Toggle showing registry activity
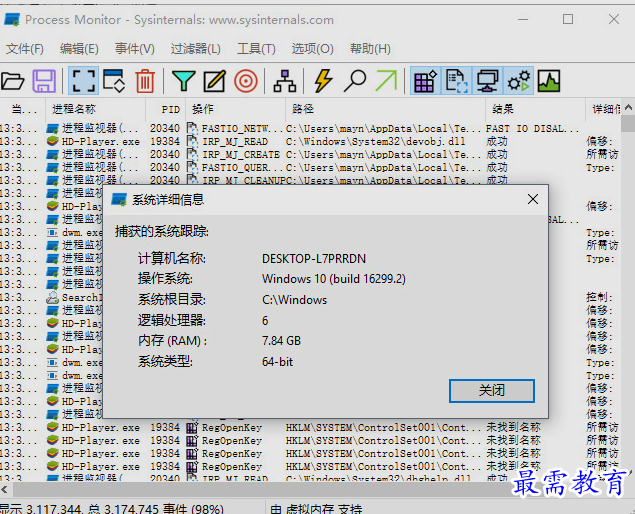Screen dimensions: 635x514 point(426,81)
